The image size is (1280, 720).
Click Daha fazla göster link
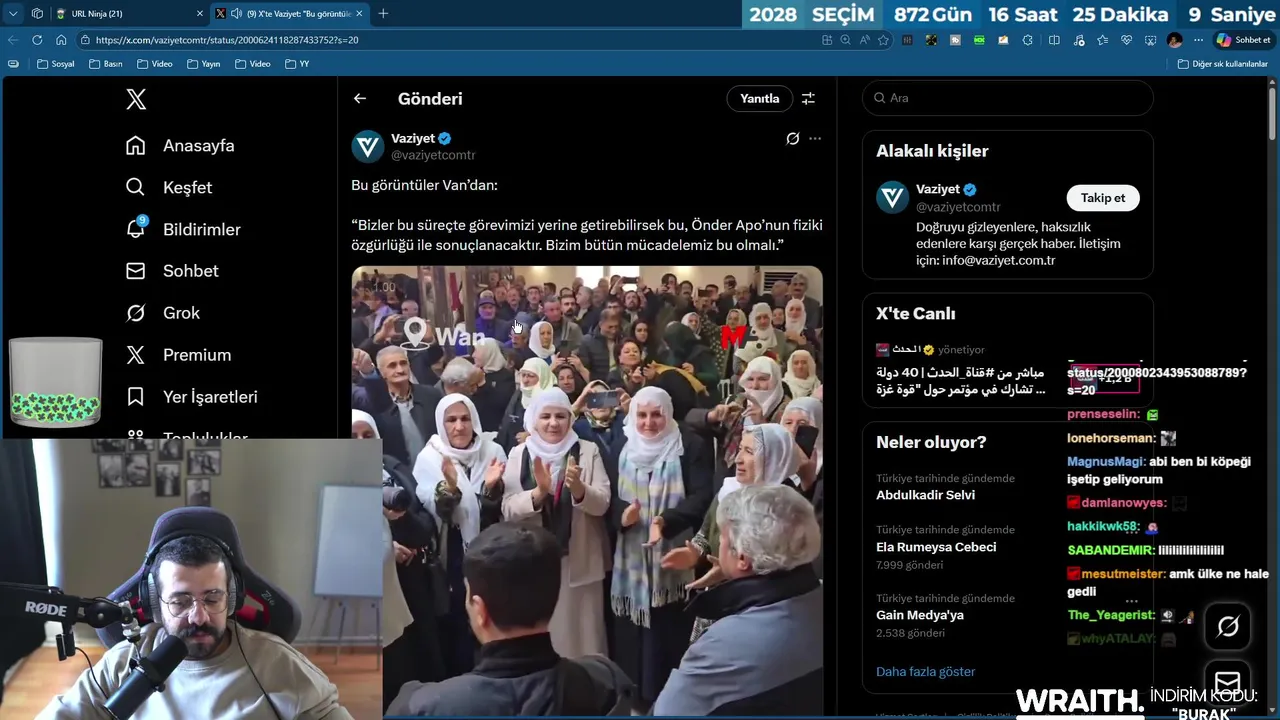pos(925,672)
